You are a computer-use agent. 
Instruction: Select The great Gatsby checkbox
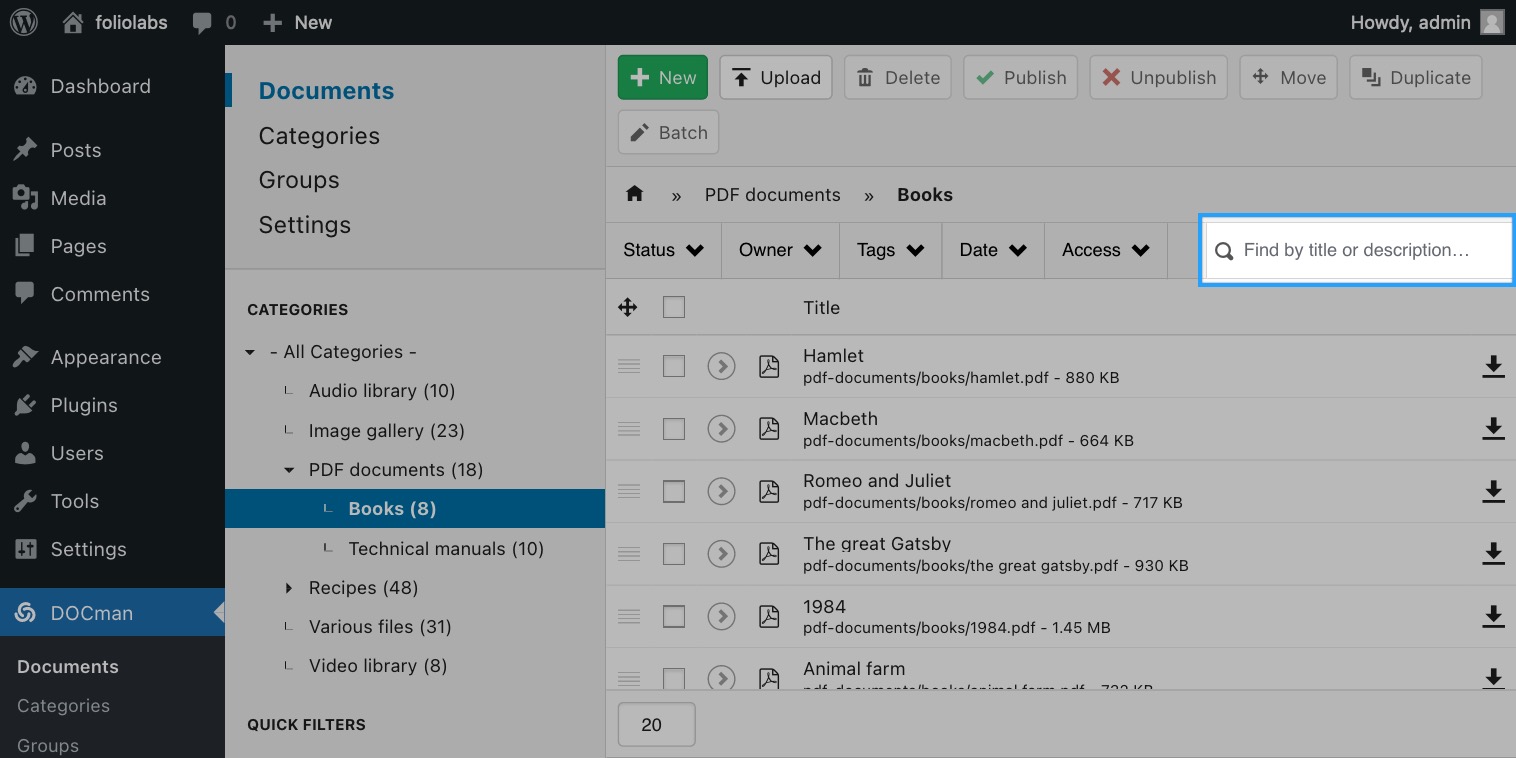coord(674,553)
